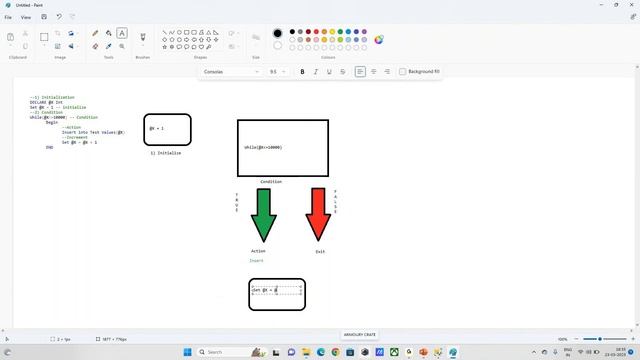Open the File menu
640x360 pixels.
coord(8,17)
